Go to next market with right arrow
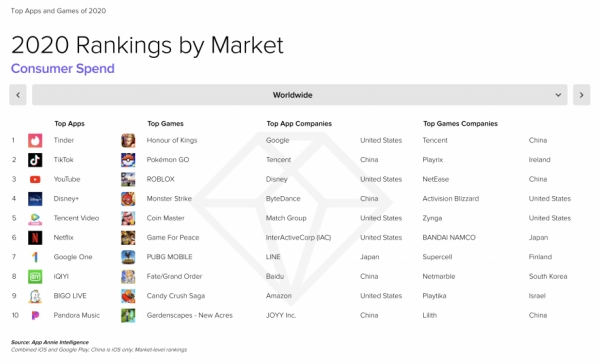The height and width of the screenshot is (364, 600). [581, 95]
